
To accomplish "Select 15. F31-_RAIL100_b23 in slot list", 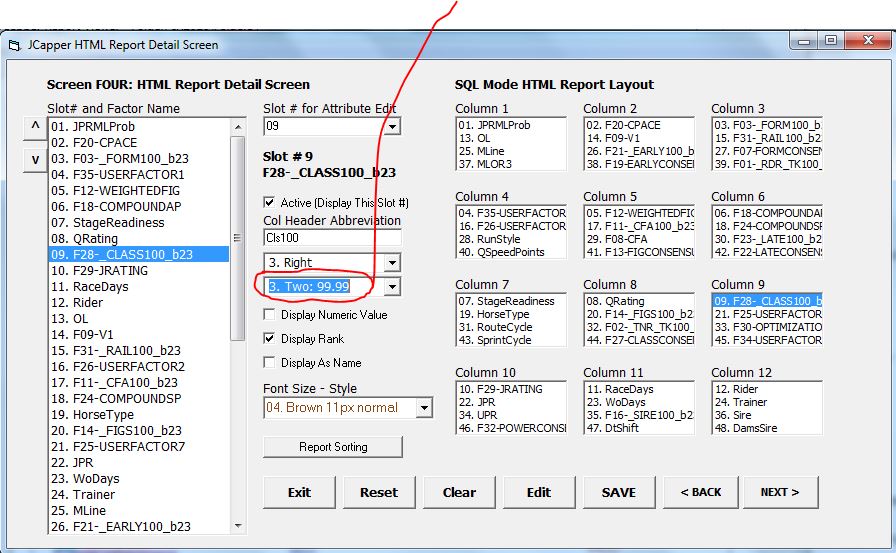I will [x=139, y=351].
